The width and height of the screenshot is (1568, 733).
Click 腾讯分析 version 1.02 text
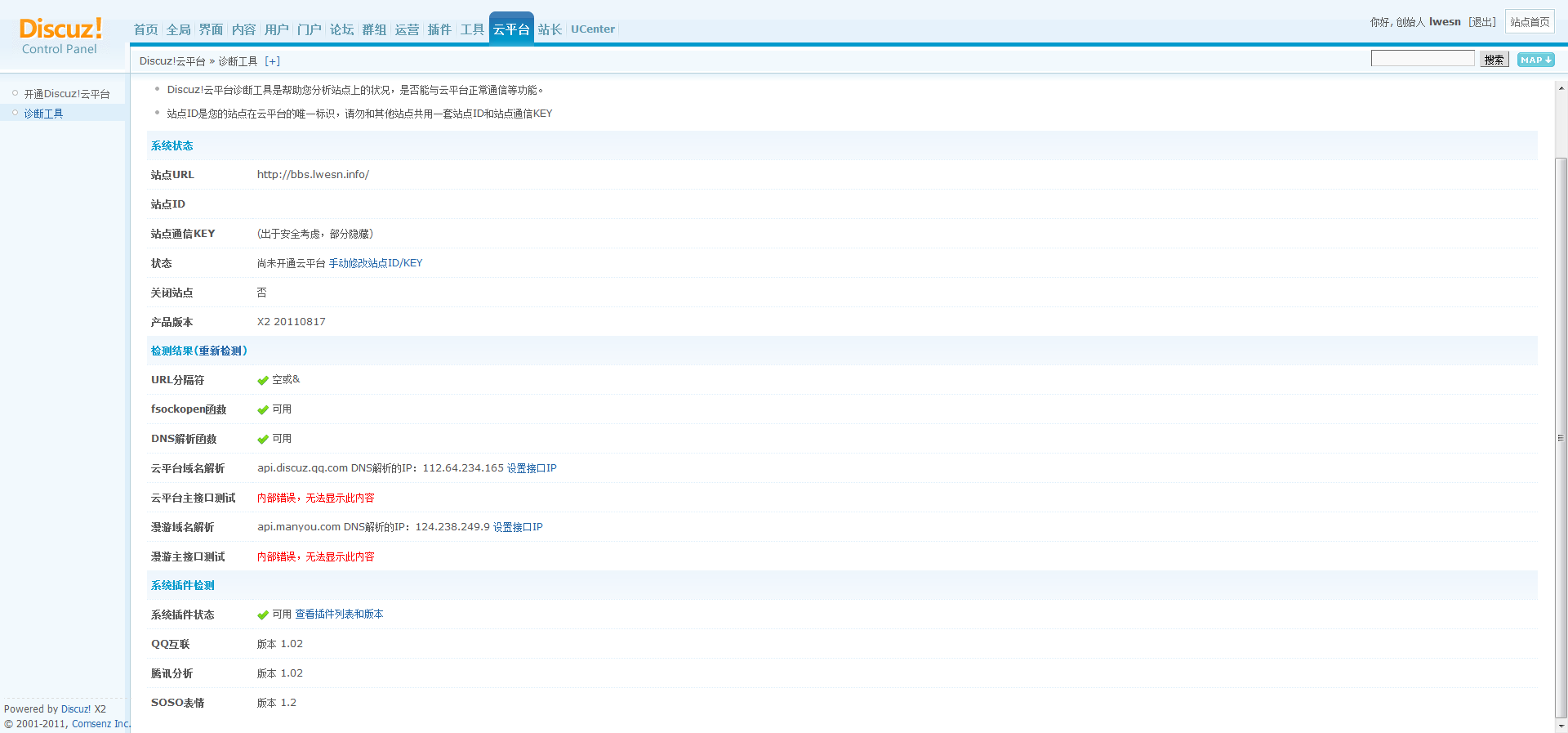pos(280,673)
